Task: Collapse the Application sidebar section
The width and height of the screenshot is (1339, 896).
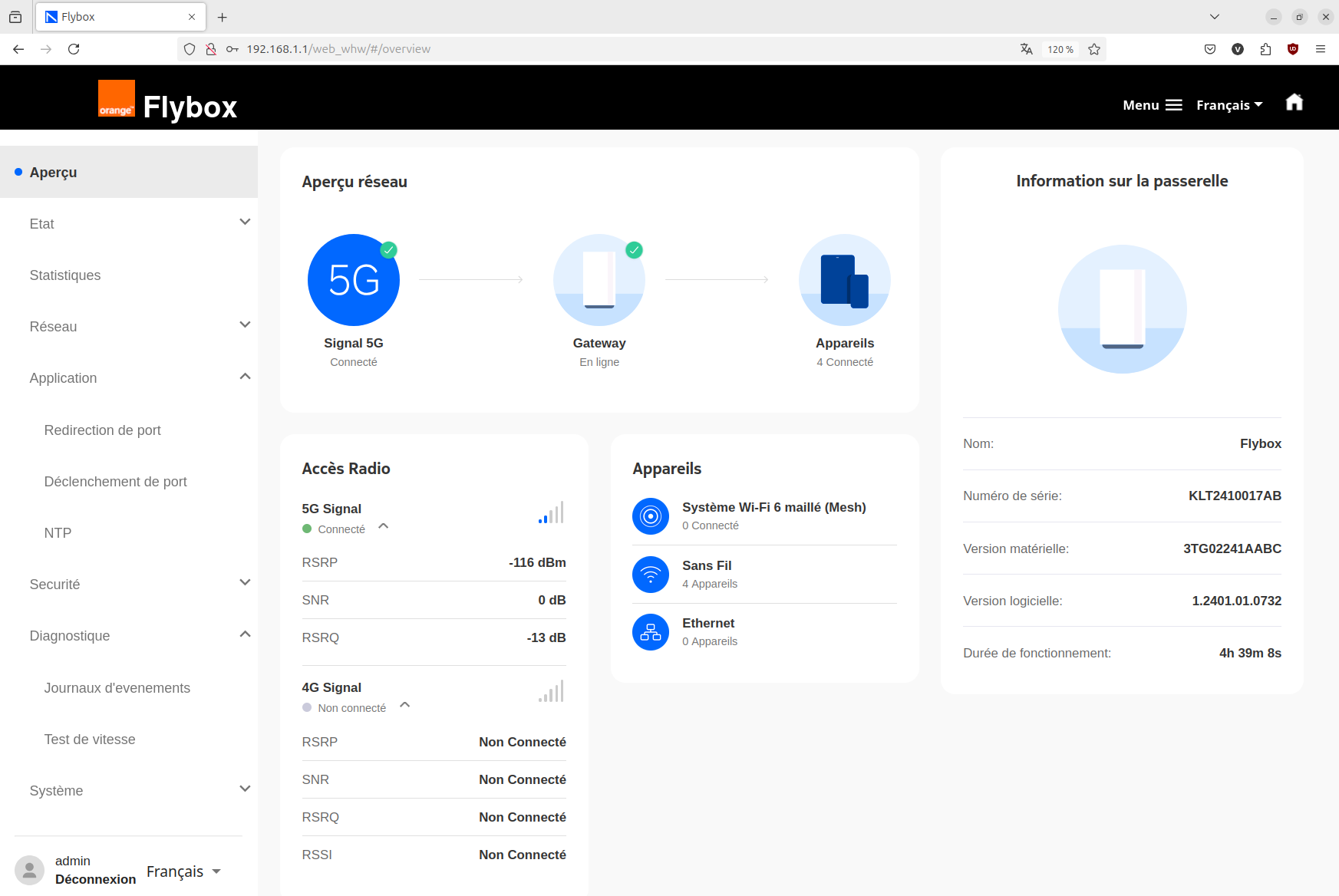Action: [x=245, y=377]
